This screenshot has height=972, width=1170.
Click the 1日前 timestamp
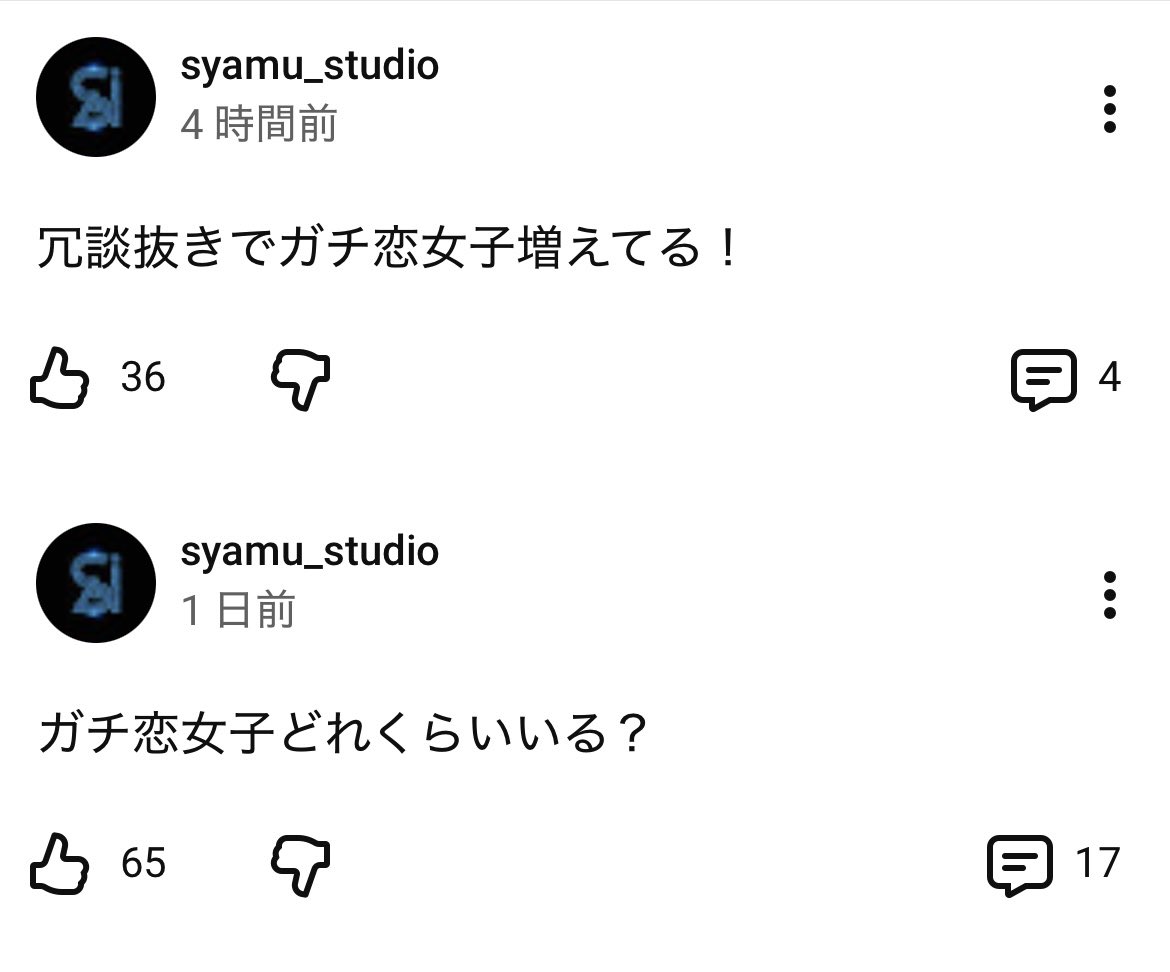238,611
